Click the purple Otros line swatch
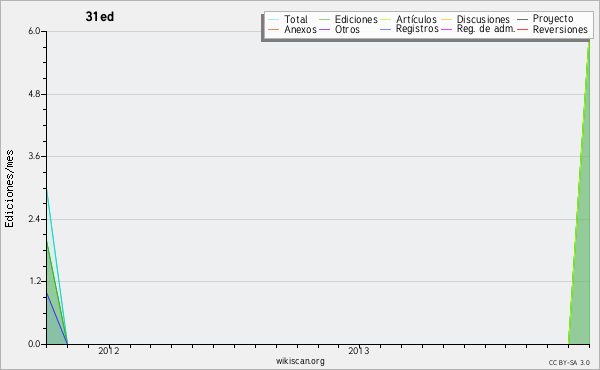This screenshot has width=600, height=370. point(324,29)
